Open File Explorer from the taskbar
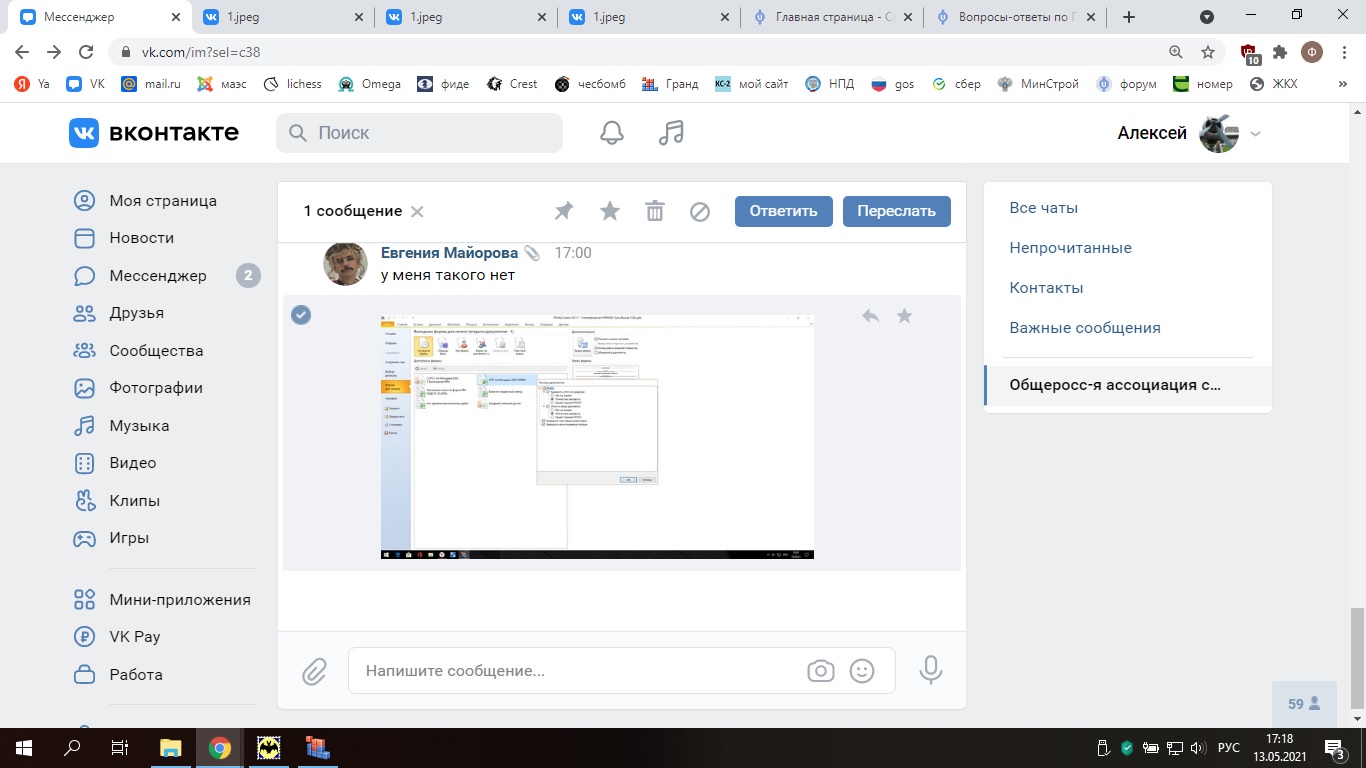Screen dimensions: 1366x768 click(x=171, y=747)
